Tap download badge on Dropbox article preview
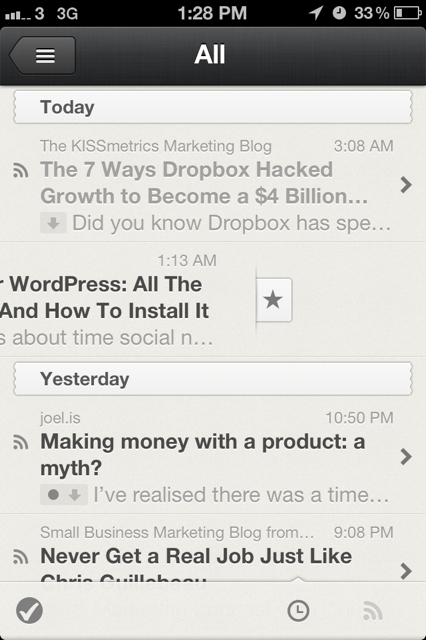426x640 pixels. (x=53, y=223)
